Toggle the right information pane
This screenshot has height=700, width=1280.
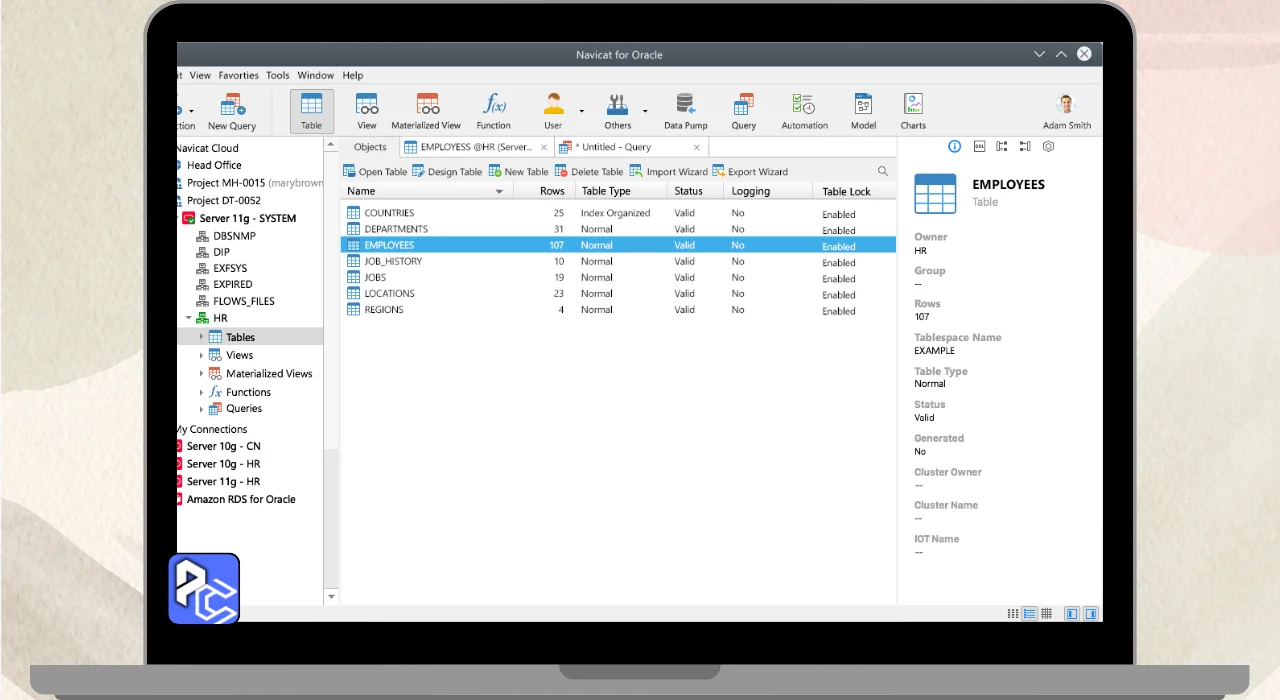[x=1091, y=614]
